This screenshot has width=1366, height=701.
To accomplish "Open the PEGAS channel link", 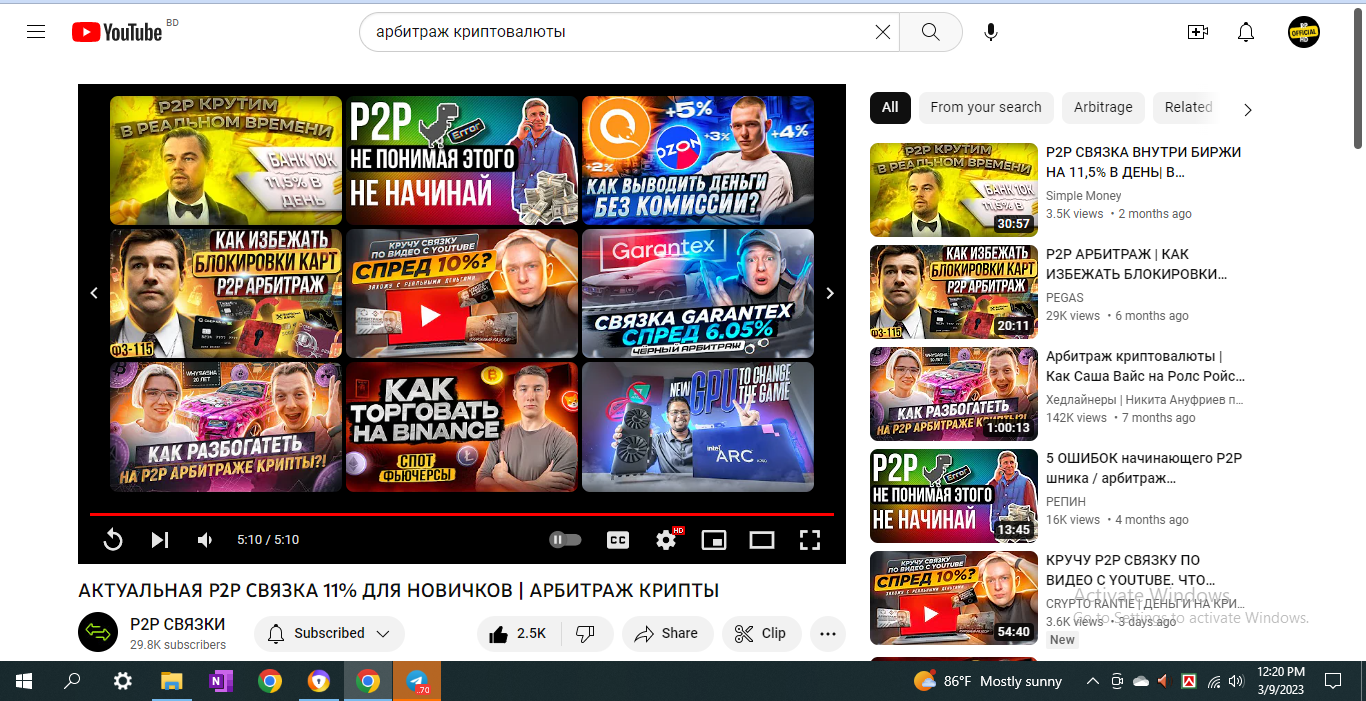I will tap(1065, 298).
